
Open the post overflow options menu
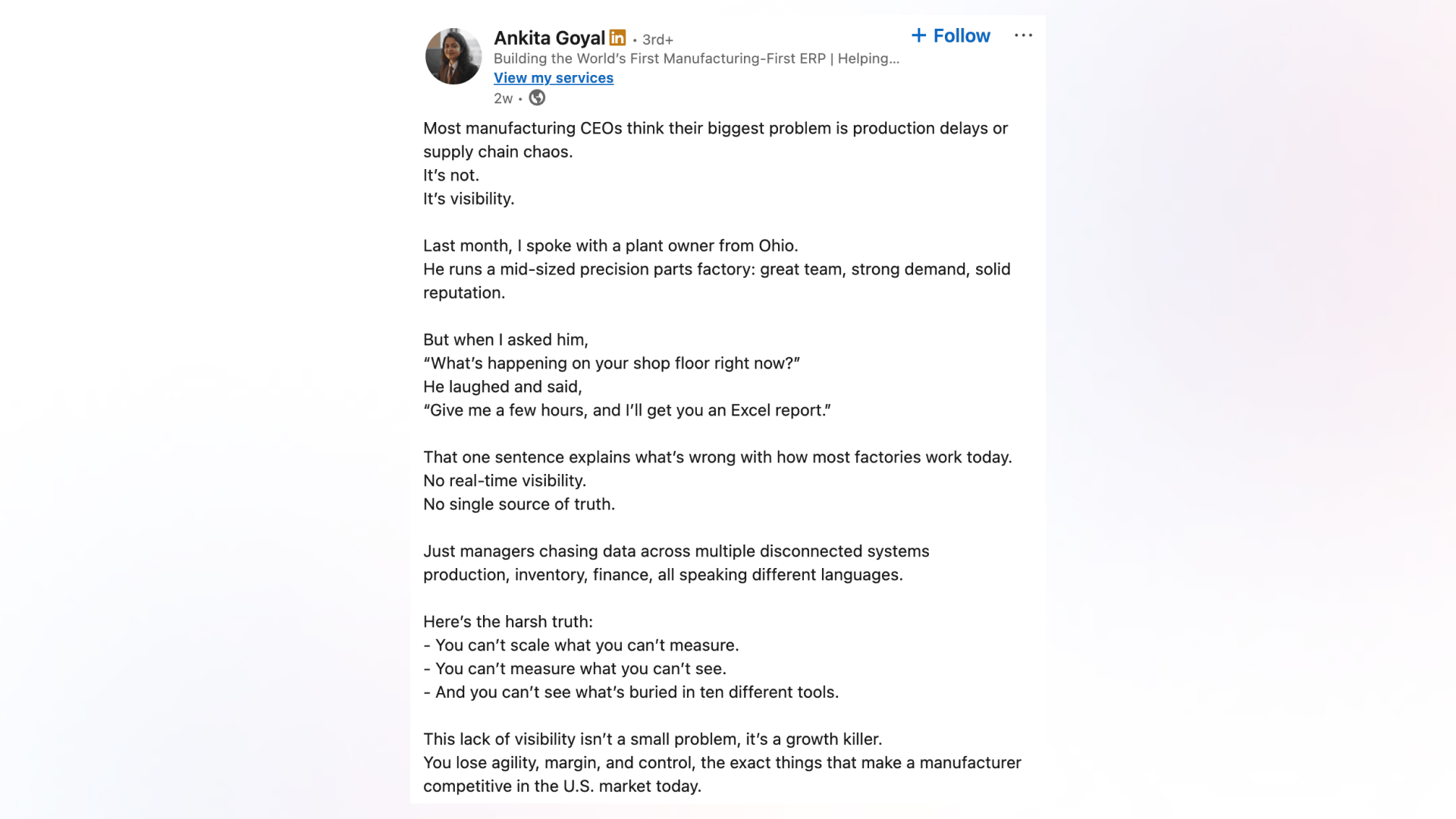[1023, 35]
